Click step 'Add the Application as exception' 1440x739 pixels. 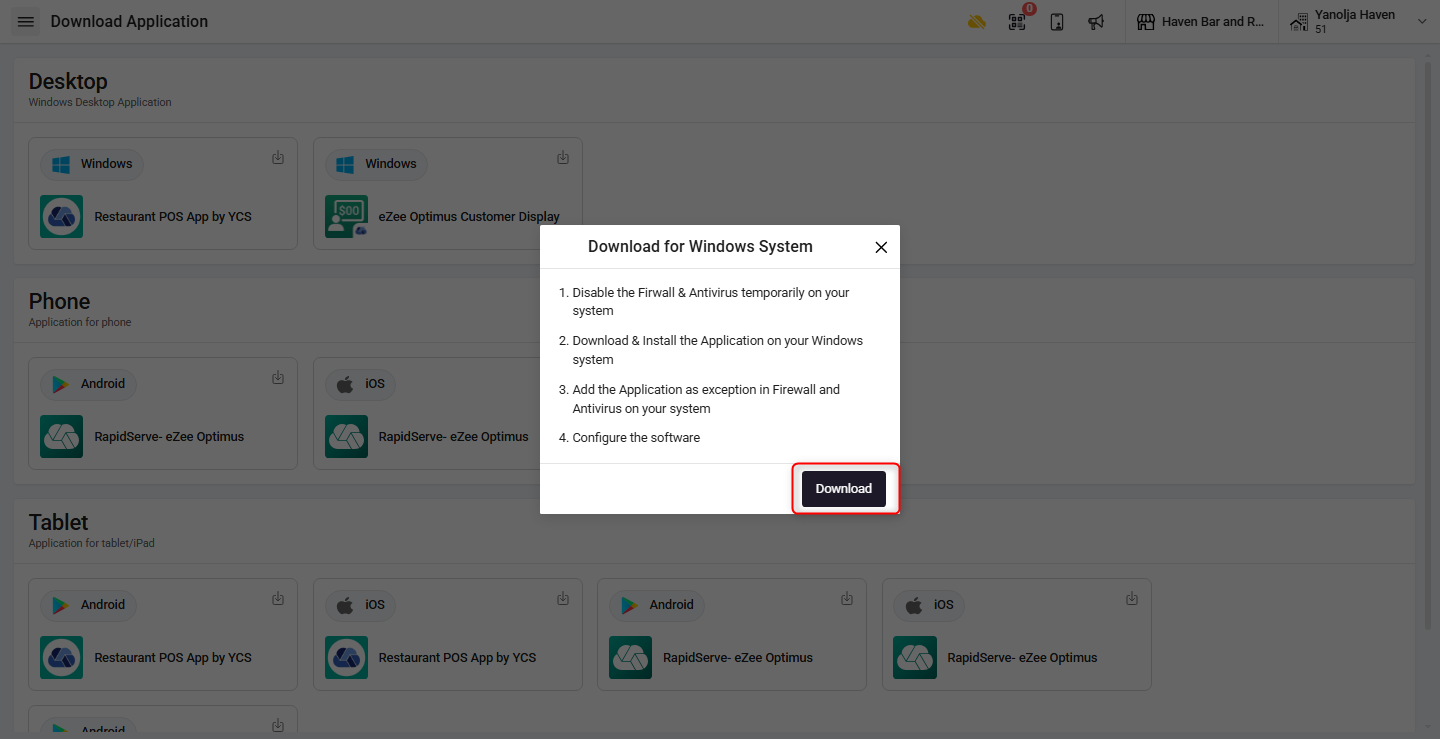click(706, 399)
